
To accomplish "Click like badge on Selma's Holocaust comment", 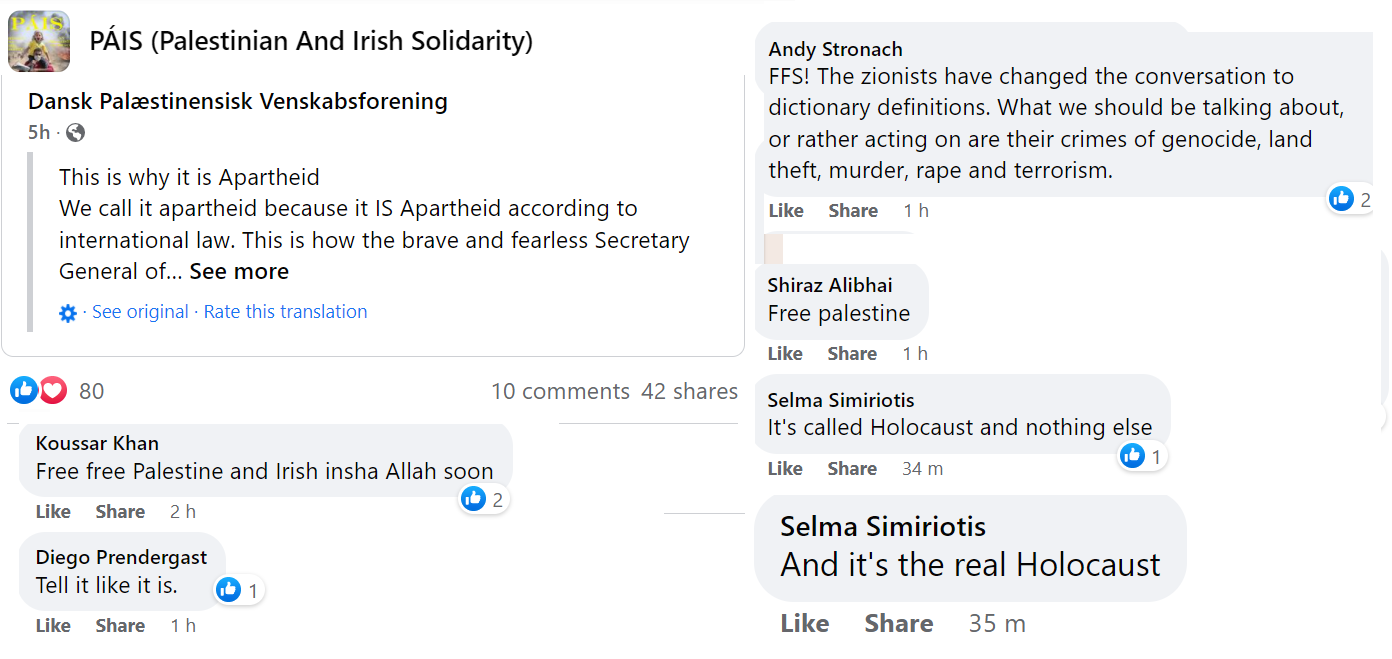I will click(1141, 457).
